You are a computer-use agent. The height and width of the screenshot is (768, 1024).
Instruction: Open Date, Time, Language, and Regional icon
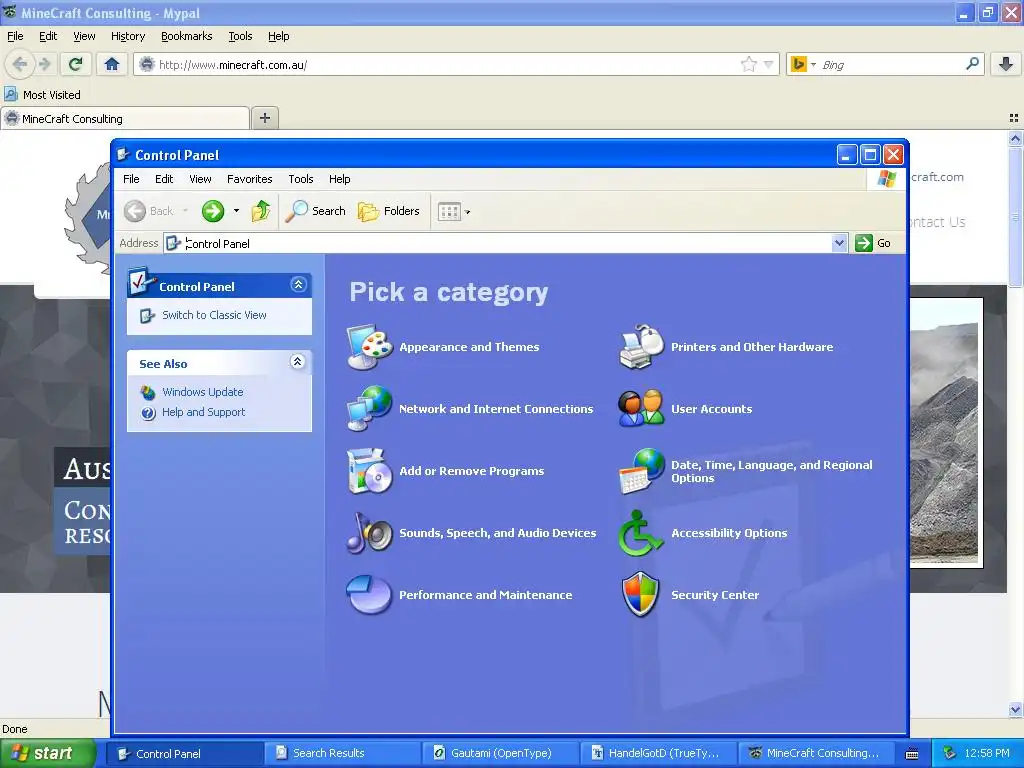(x=641, y=471)
